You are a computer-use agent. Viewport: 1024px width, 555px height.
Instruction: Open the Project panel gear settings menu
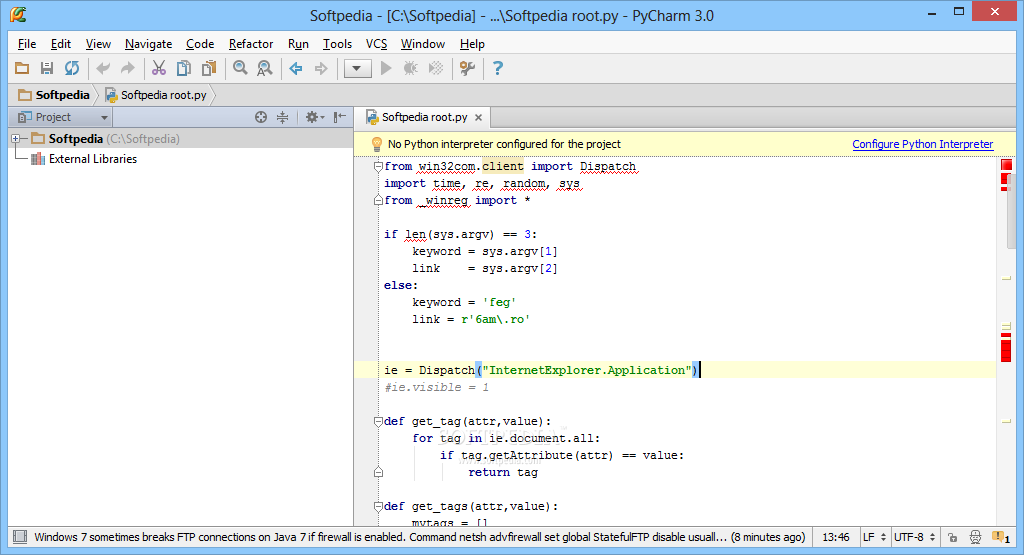click(315, 117)
